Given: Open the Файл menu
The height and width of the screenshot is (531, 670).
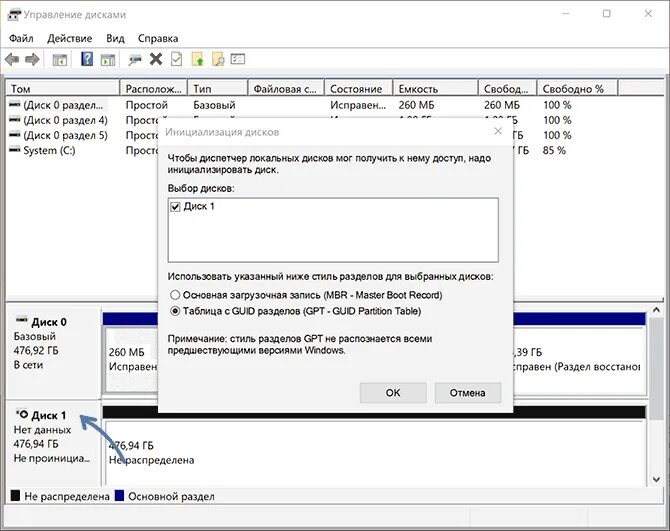Looking at the screenshot, I should click(21, 38).
